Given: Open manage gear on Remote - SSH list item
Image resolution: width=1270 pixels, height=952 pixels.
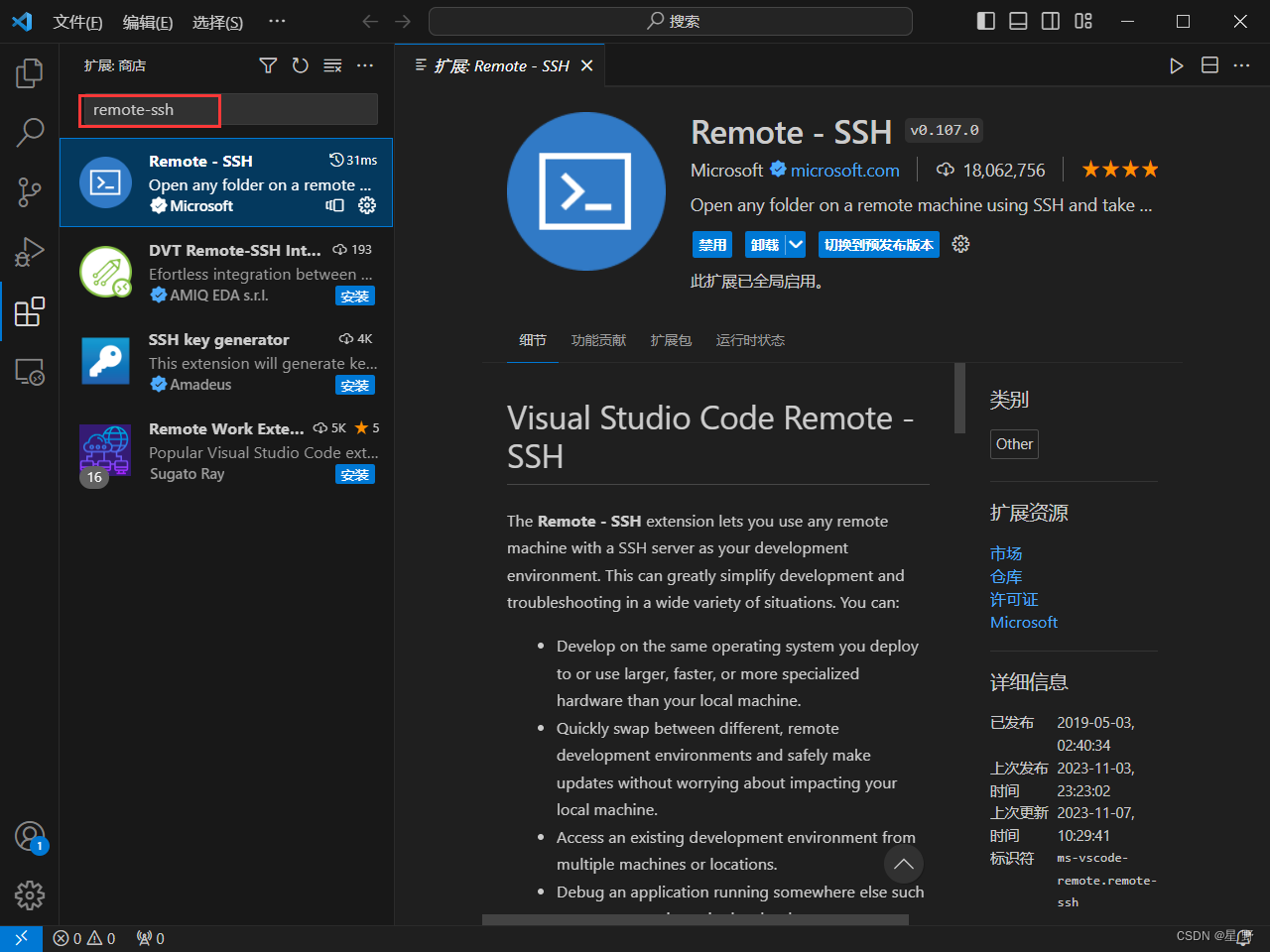Looking at the screenshot, I should coord(367,205).
